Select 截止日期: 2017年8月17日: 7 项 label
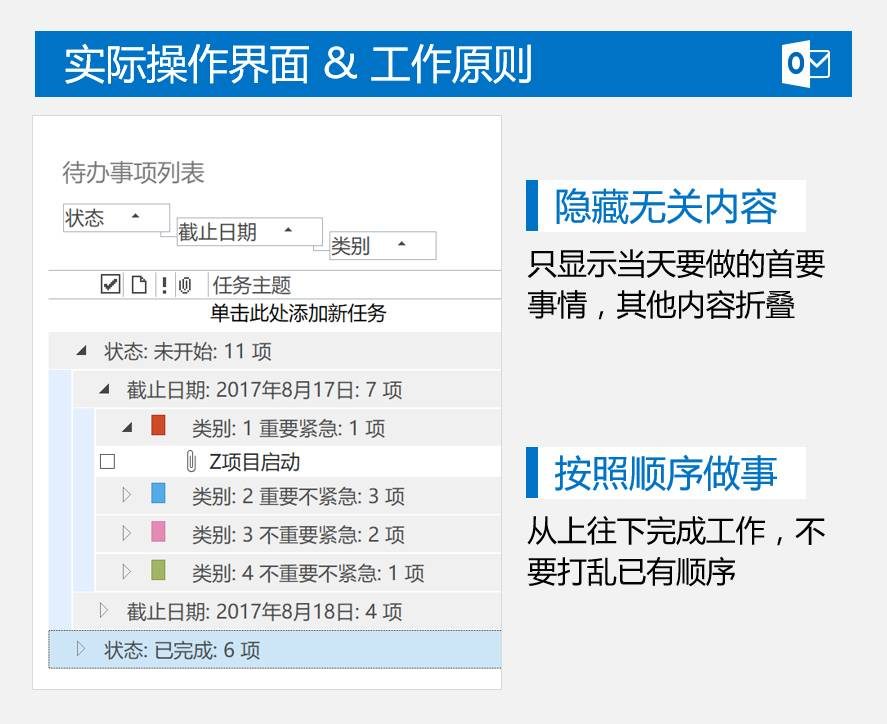Viewport: 887px width, 724px height. [x=264, y=390]
